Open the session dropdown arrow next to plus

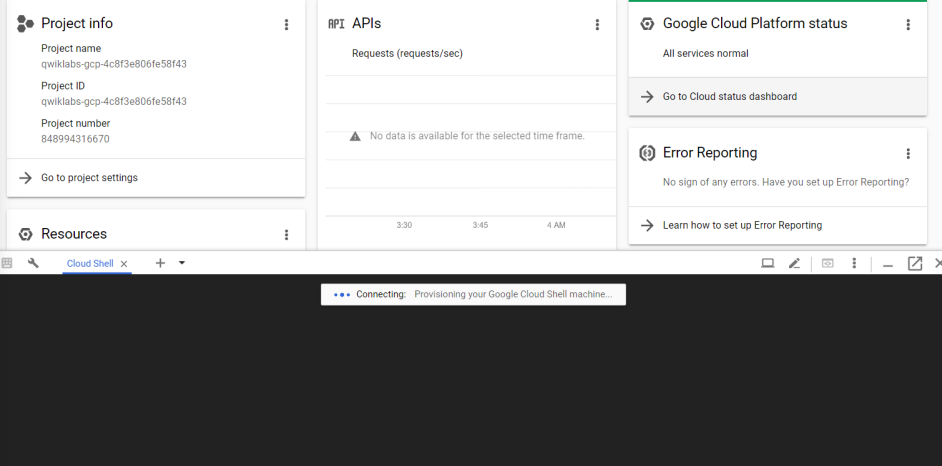(x=182, y=263)
